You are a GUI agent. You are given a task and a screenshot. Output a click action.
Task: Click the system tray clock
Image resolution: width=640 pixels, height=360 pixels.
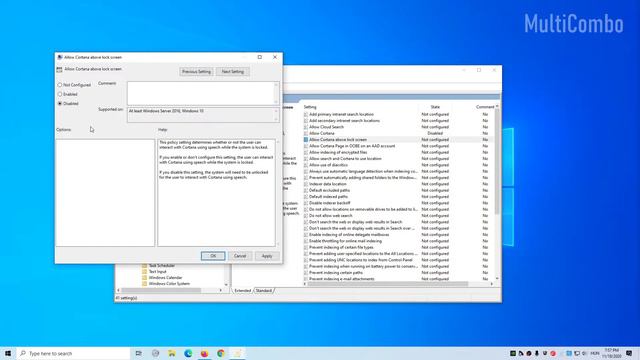pos(611,353)
